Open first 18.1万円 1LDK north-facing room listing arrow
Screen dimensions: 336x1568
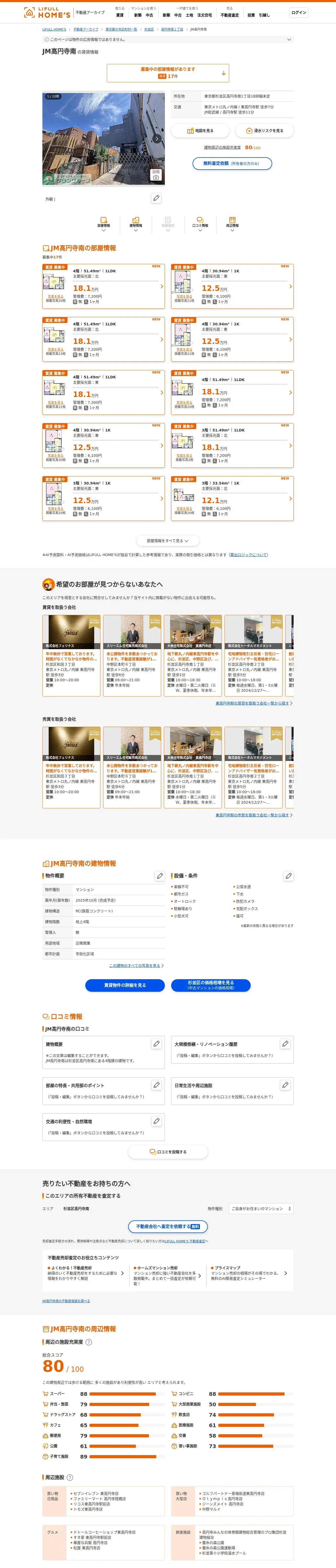(x=162, y=287)
